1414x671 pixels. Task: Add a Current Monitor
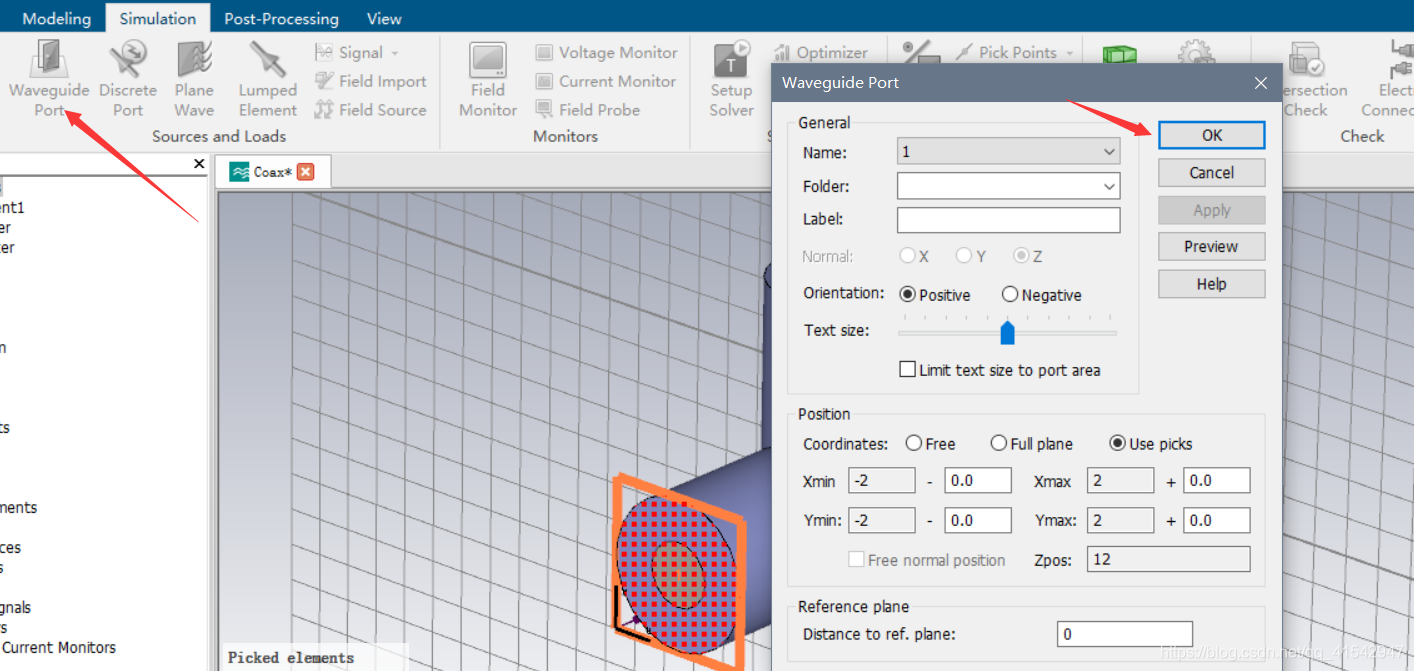(x=606, y=81)
